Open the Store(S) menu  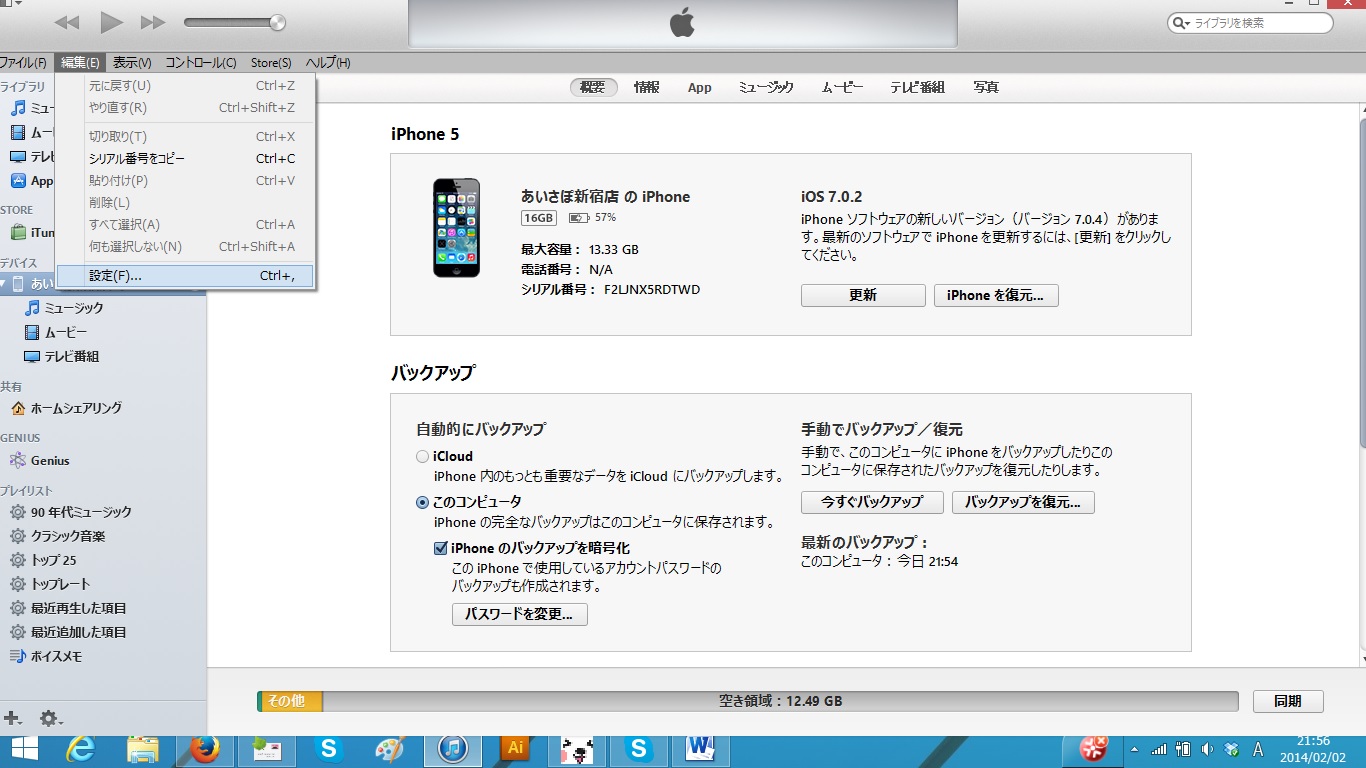coord(271,63)
